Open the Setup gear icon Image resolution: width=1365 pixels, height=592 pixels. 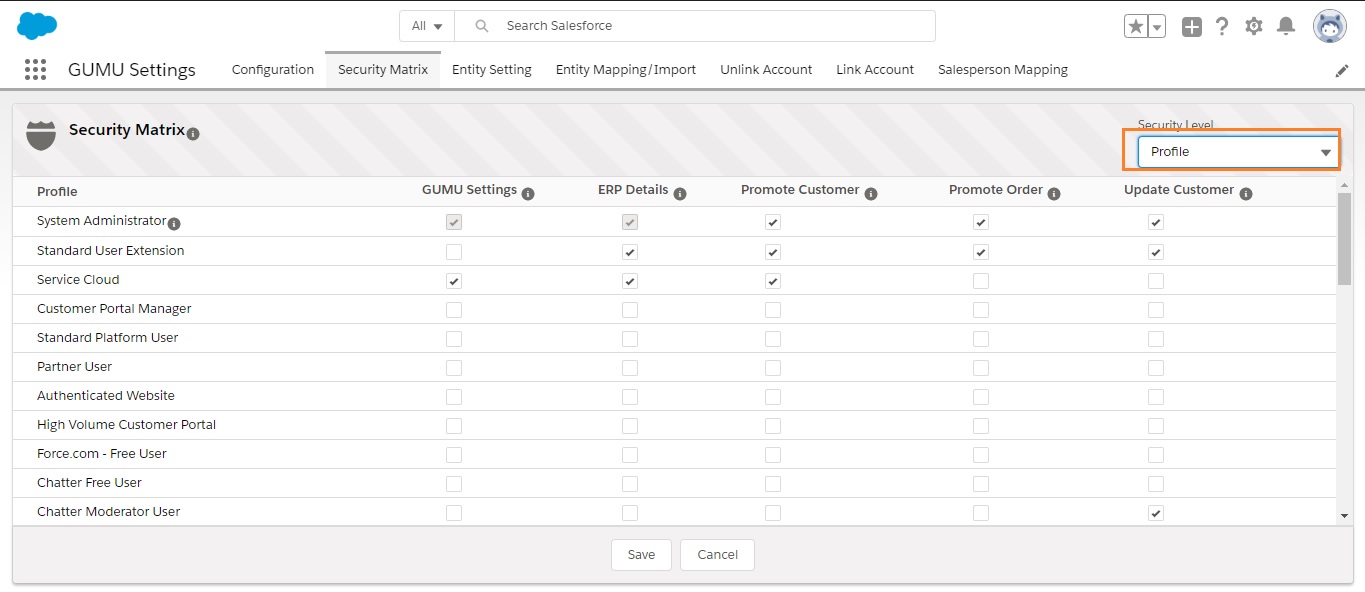pyautogui.click(x=1254, y=27)
